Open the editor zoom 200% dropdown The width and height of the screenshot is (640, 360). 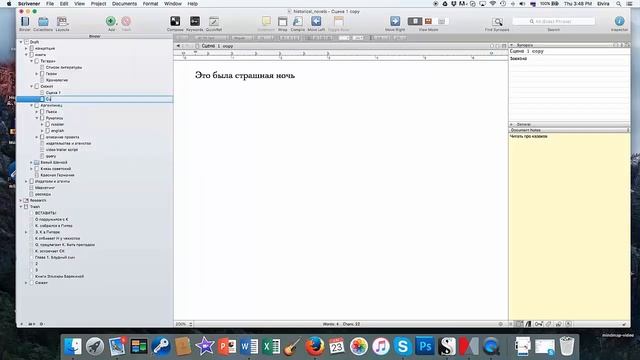coord(184,324)
